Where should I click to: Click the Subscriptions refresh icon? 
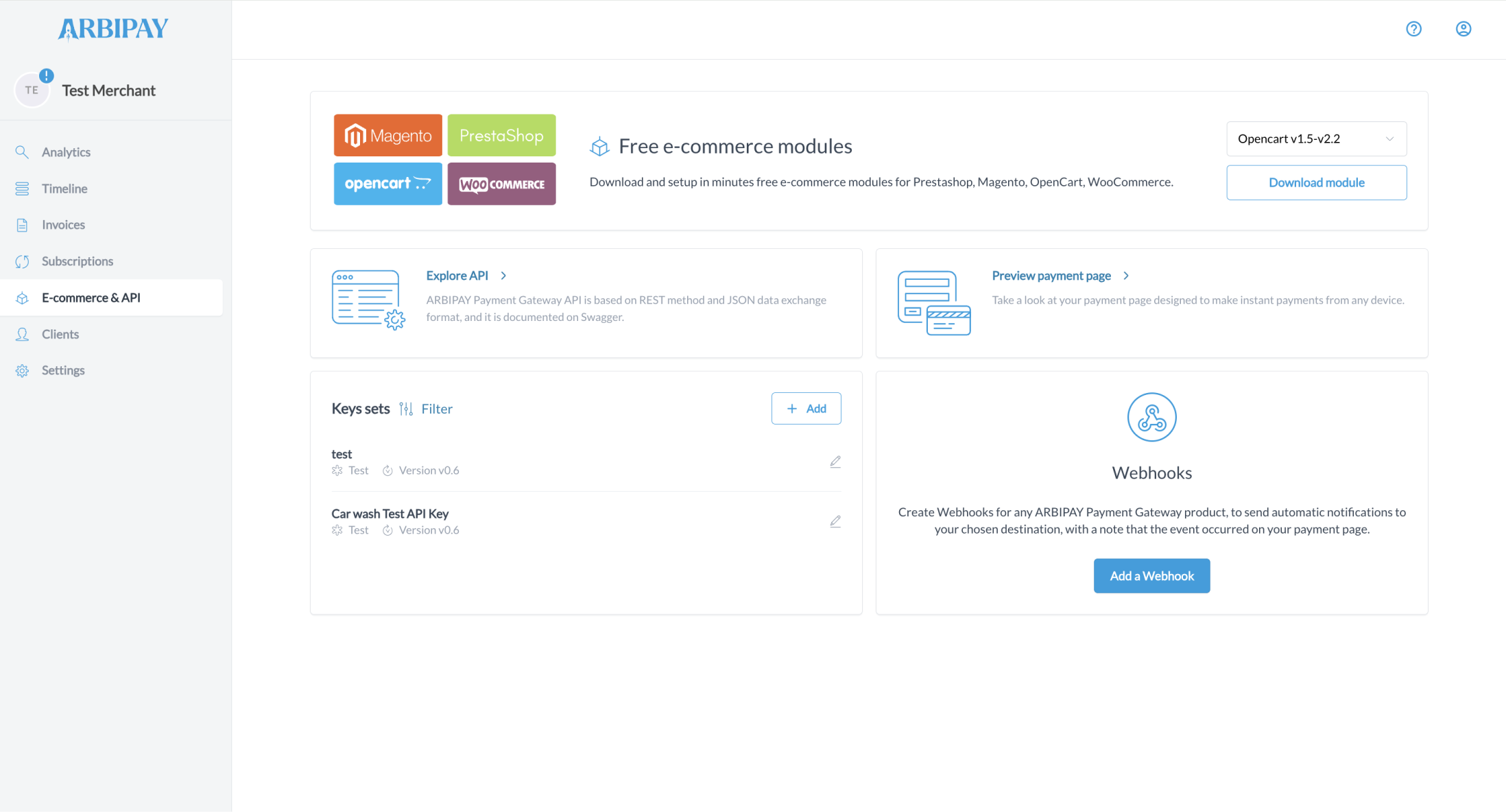tap(22, 261)
